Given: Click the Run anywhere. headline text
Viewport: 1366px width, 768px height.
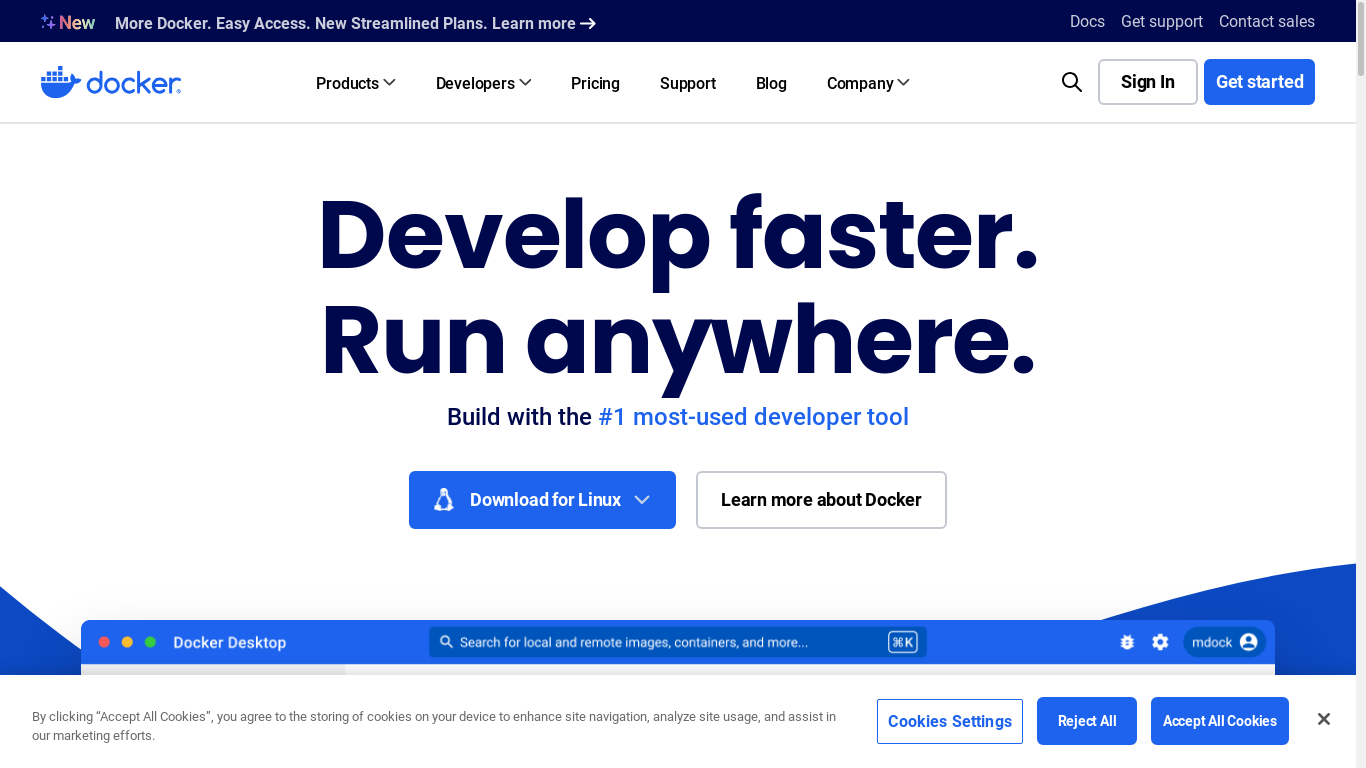Looking at the screenshot, I should pos(678,341).
